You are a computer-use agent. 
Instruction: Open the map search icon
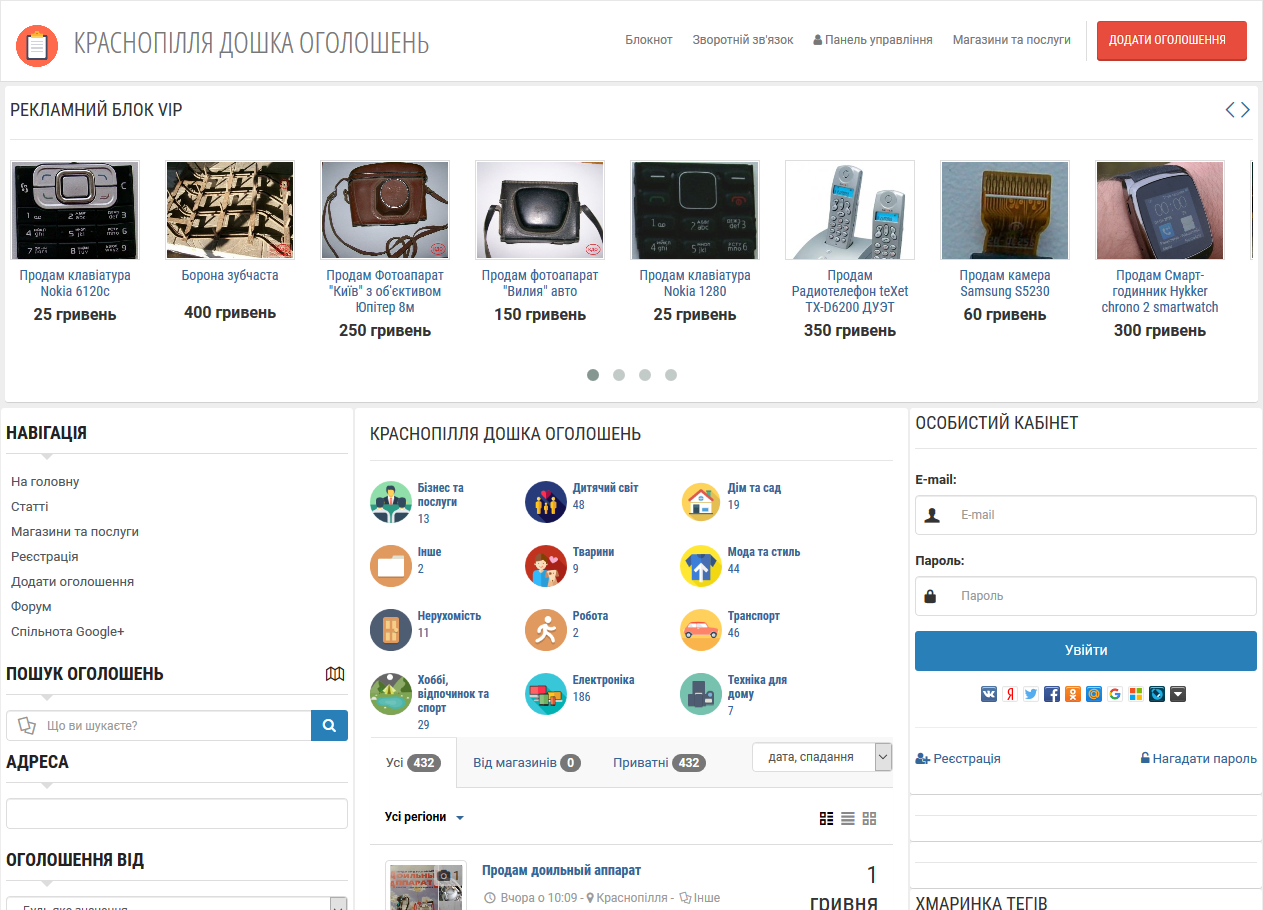(x=335, y=674)
